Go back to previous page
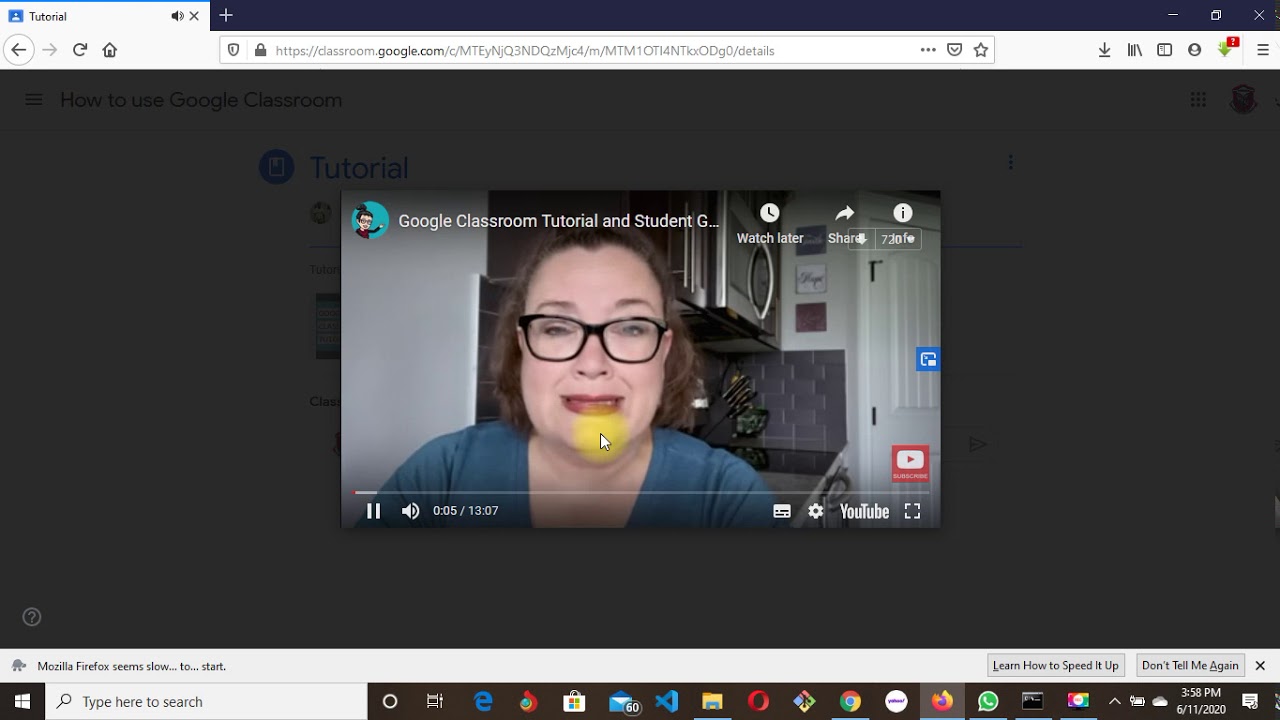Image resolution: width=1280 pixels, height=720 pixels. (x=18, y=50)
